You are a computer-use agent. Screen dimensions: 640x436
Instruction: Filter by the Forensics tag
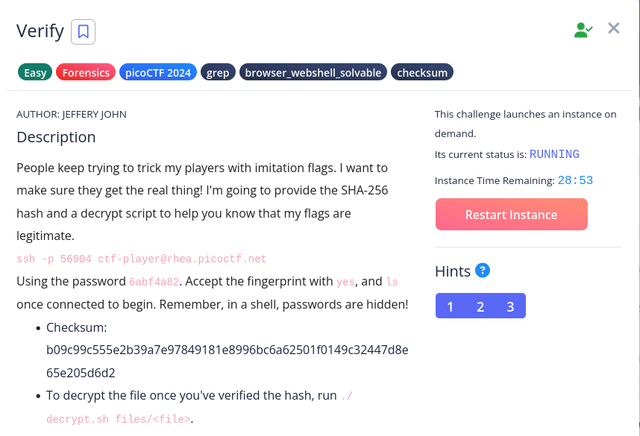(86, 72)
